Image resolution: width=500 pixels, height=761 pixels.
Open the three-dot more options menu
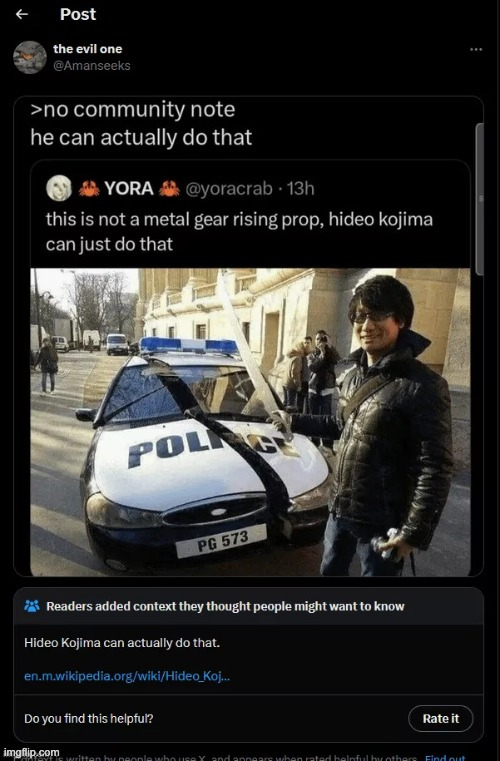pos(476,50)
